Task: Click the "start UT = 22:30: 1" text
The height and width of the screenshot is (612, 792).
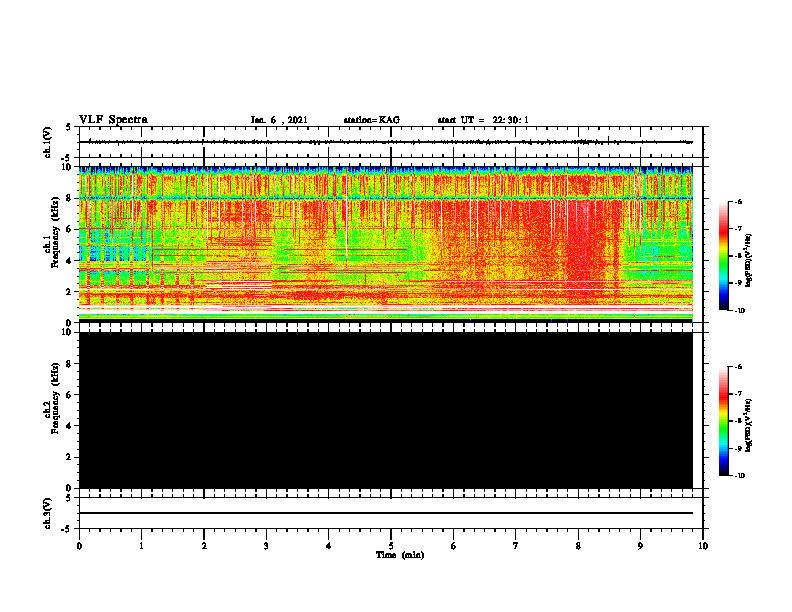Action: (x=483, y=120)
